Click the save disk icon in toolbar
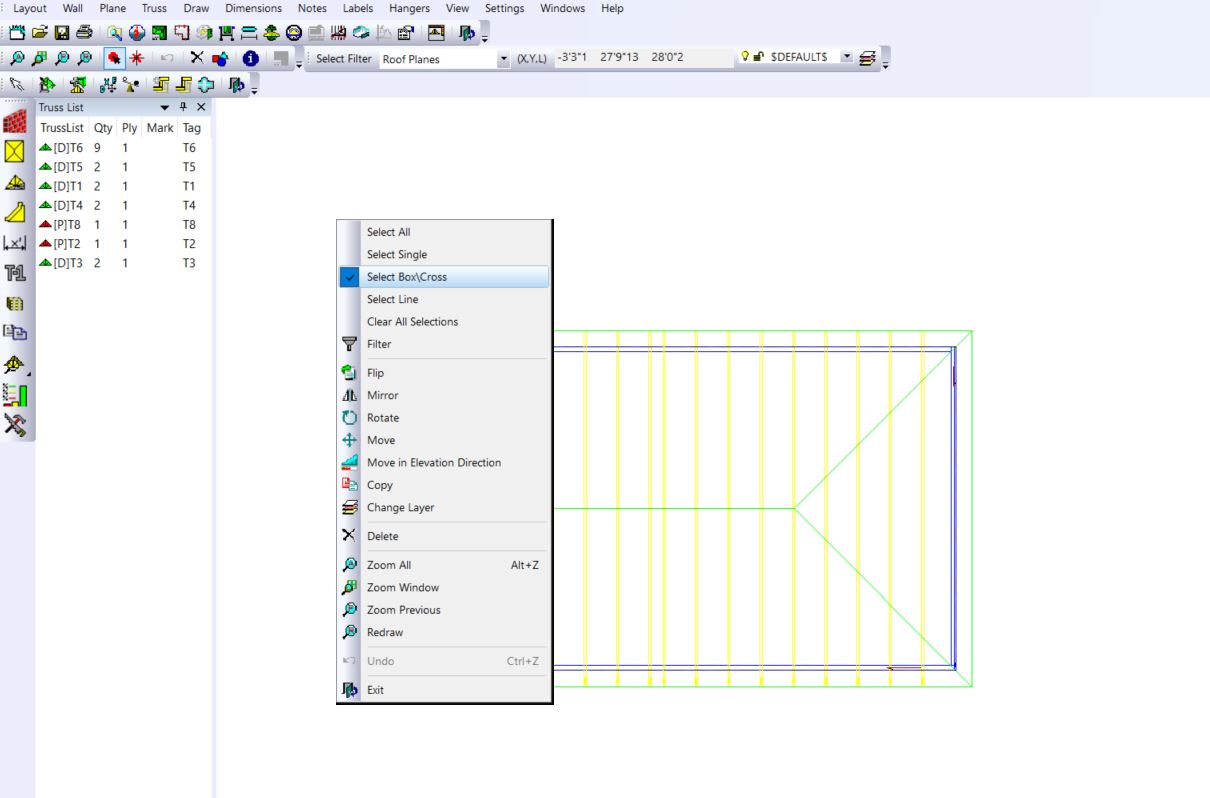This screenshot has height=798, width=1210. [x=63, y=32]
